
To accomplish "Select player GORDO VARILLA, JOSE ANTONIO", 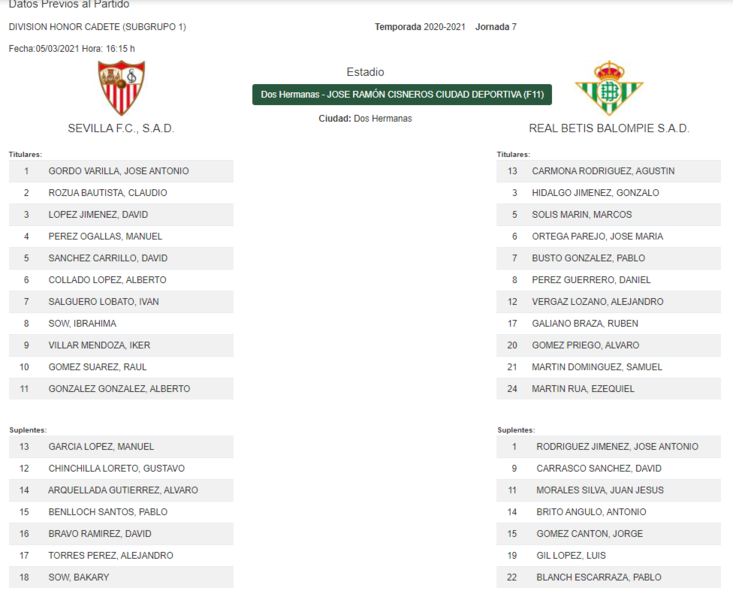I will 121,171.
